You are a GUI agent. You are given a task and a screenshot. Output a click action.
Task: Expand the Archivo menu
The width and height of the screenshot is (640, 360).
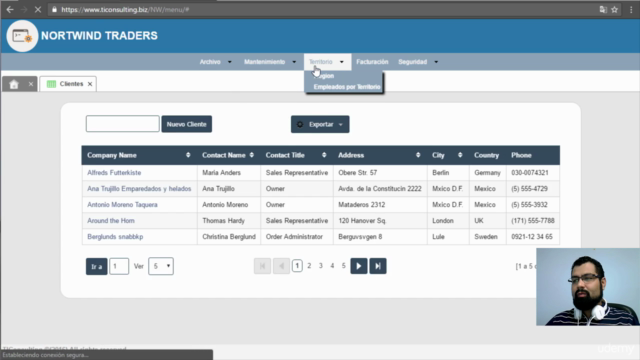[215, 62]
